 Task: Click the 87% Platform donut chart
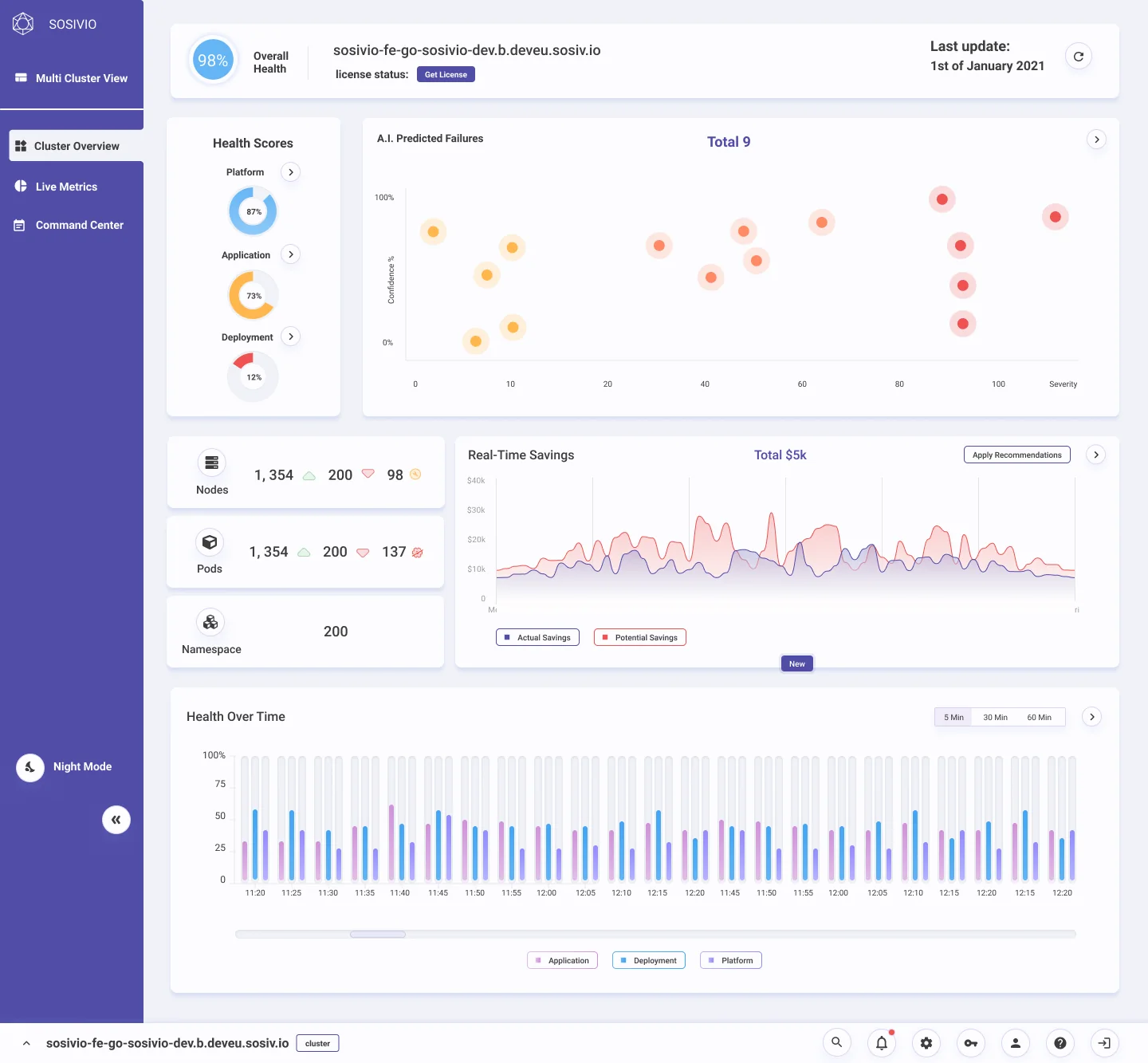pyautogui.click(x=253, y=211)
